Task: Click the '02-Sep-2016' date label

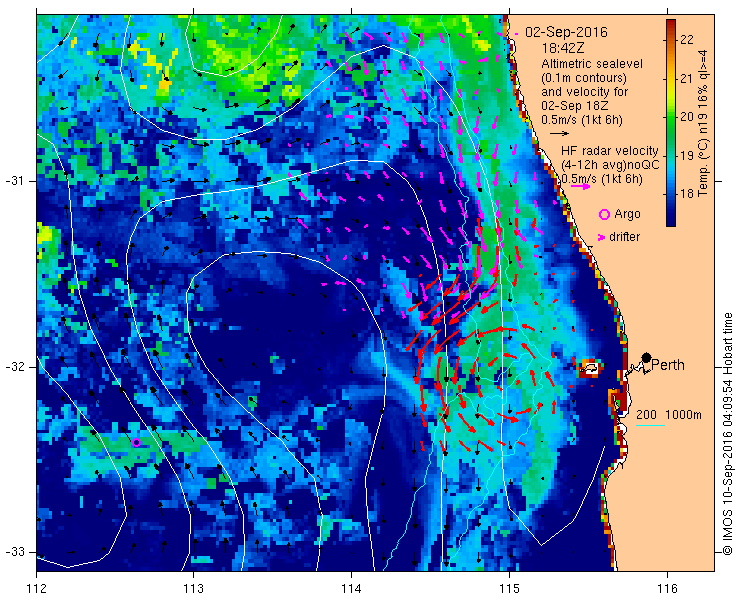Action: [566, 33]
